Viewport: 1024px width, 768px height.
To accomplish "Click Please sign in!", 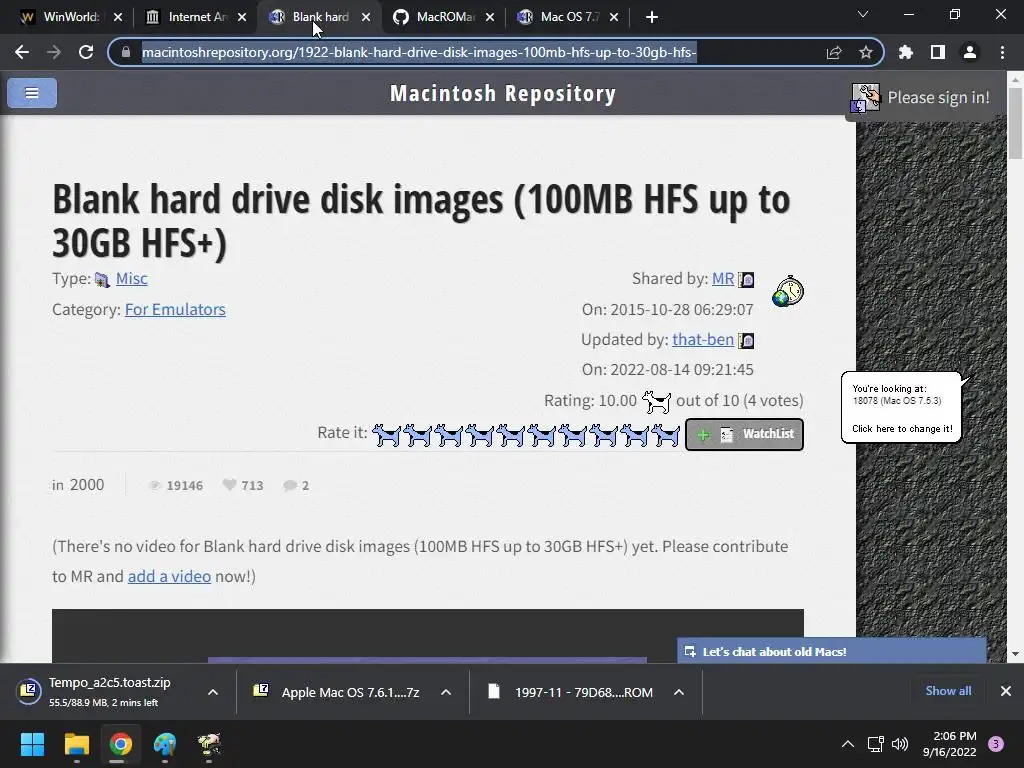I will (938, 98).
